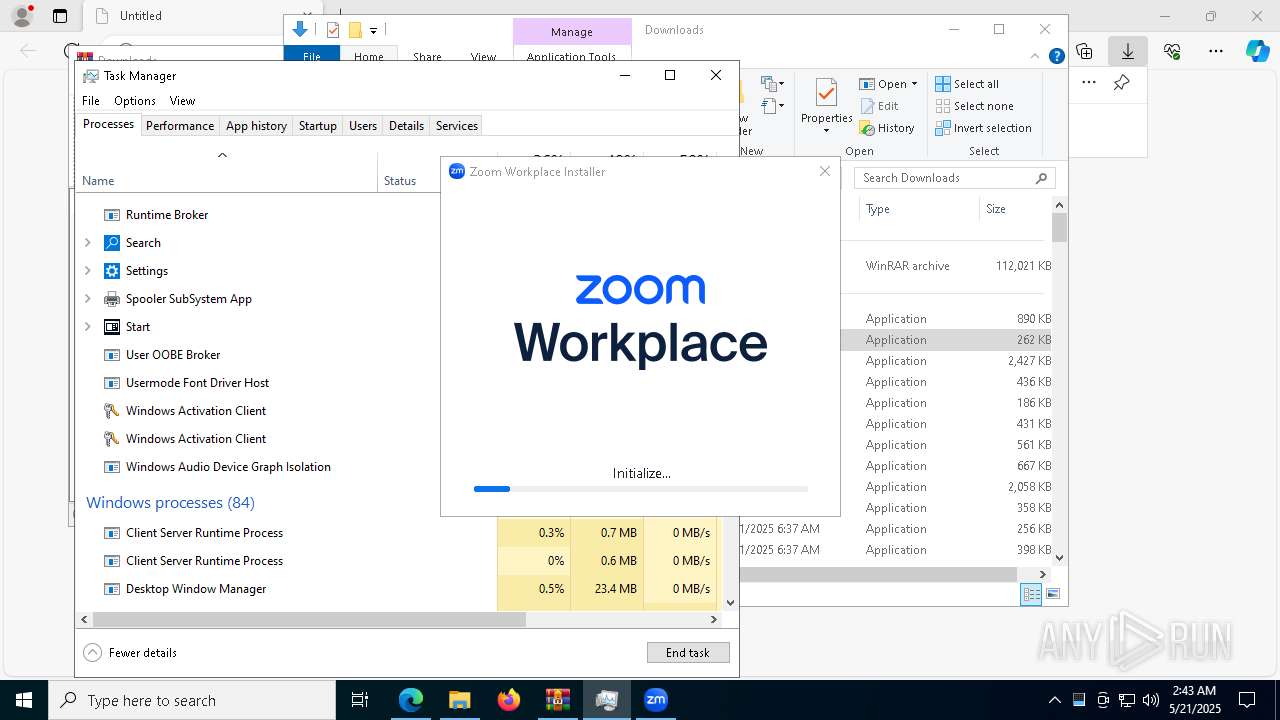The height and width of the screenshot is (720, 1280).
Task: Launch Copilot icon in Edge
Action: [1258, 51]
